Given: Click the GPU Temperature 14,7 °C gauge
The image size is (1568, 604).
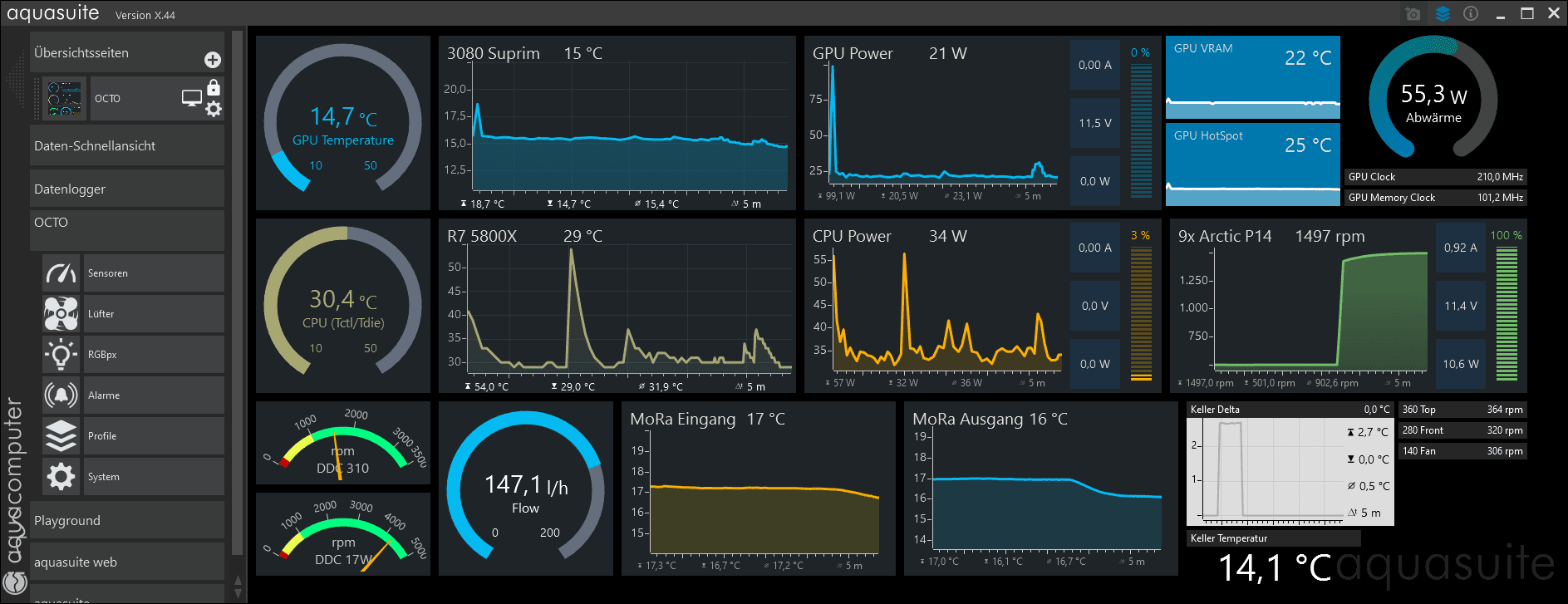Looking at the screenshot, I should [x=343, y=123].
